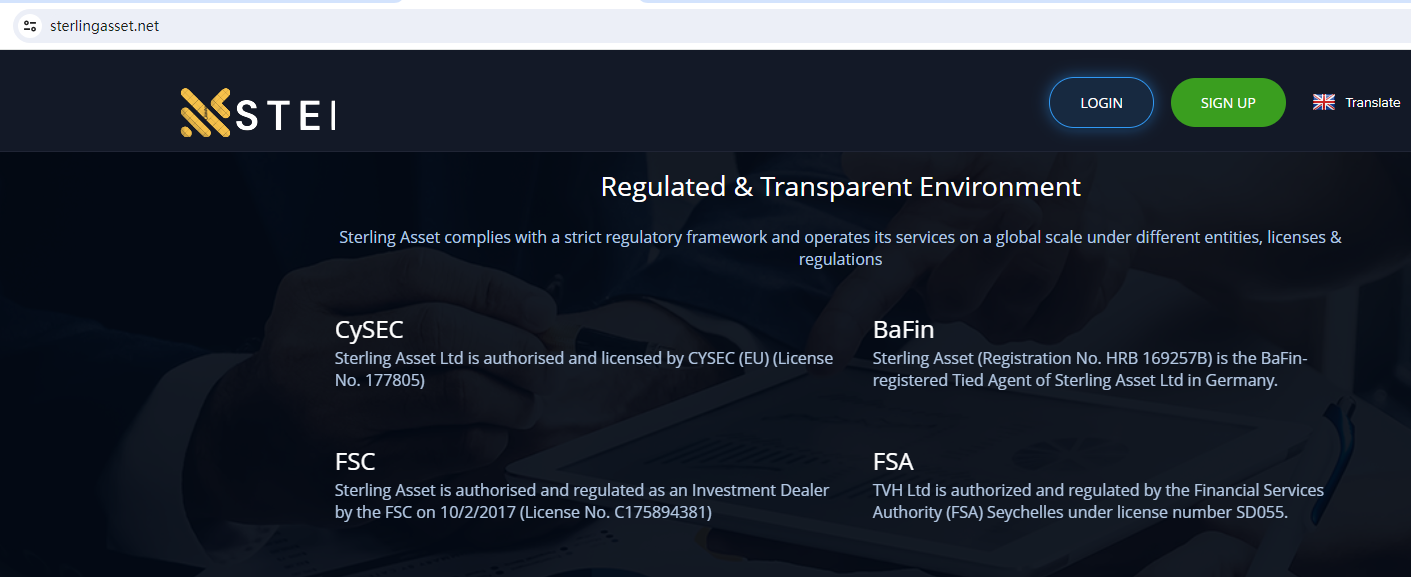
Task: Open the LOGIN button
Action: [x=1101, y=102]
